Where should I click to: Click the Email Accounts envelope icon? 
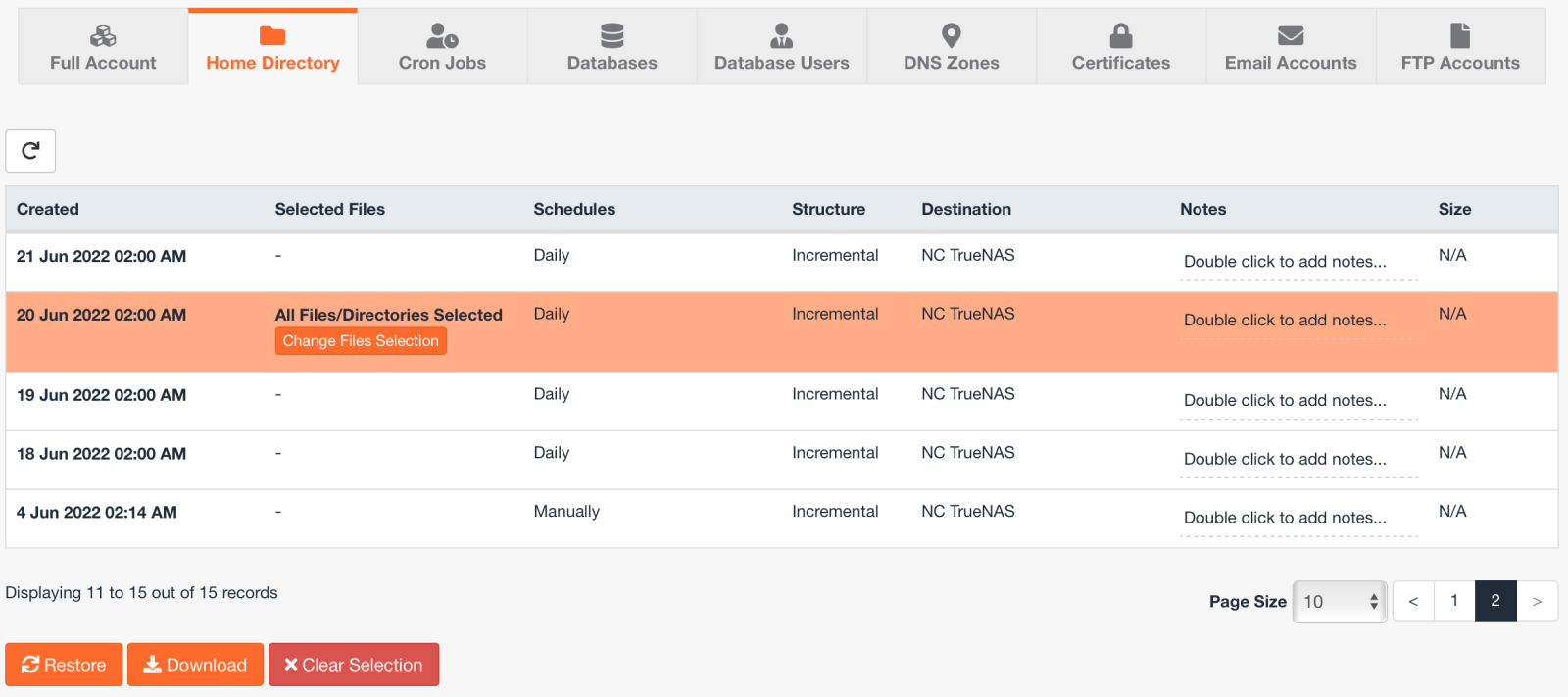click(1291, 36)
